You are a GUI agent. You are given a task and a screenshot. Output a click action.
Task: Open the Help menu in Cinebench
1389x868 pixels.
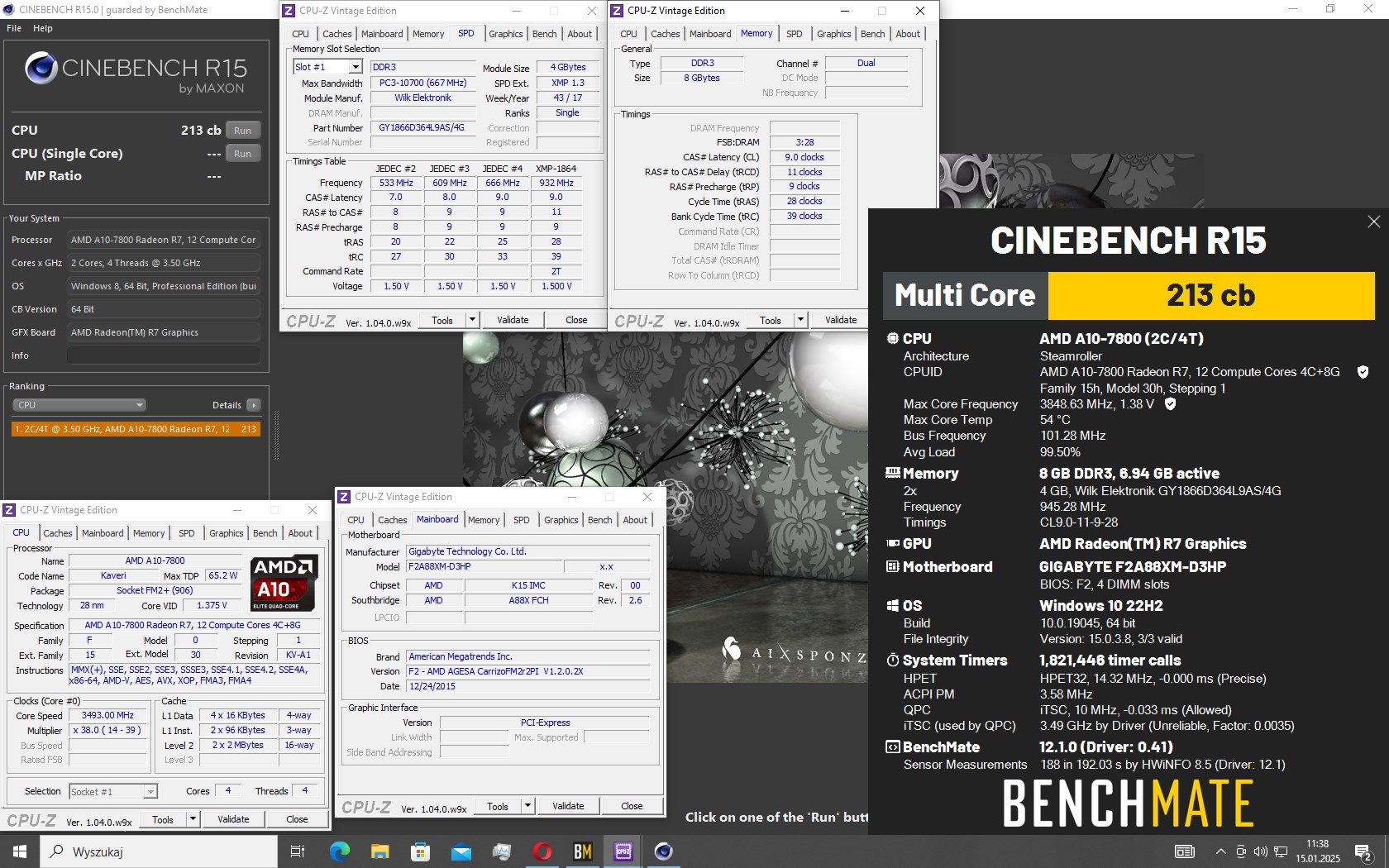43,28
